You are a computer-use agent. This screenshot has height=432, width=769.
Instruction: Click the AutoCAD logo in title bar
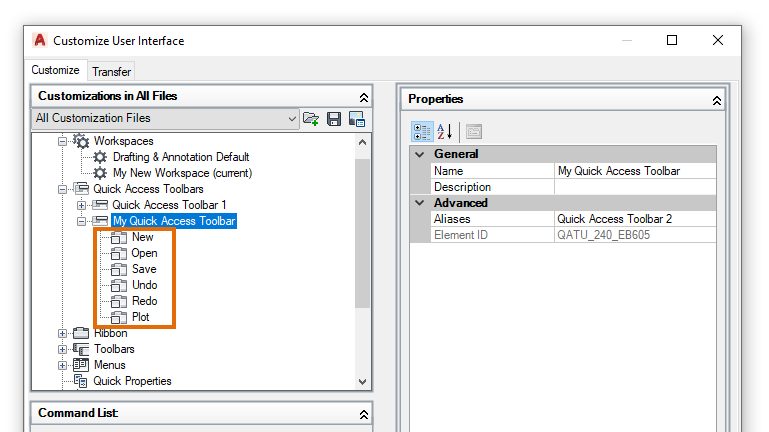(x=40, y=40)
